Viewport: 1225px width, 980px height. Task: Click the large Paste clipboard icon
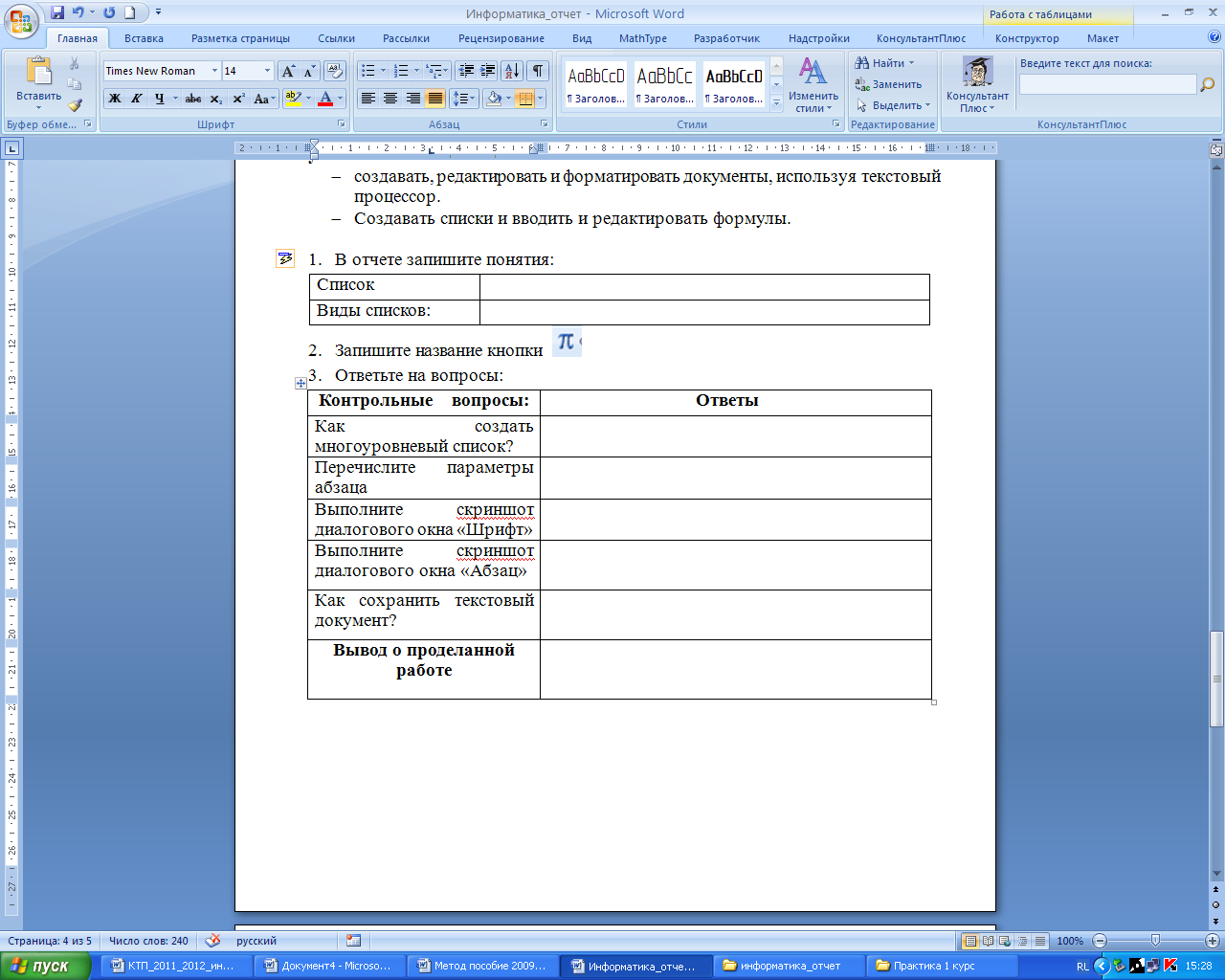(x=38, y=72)
